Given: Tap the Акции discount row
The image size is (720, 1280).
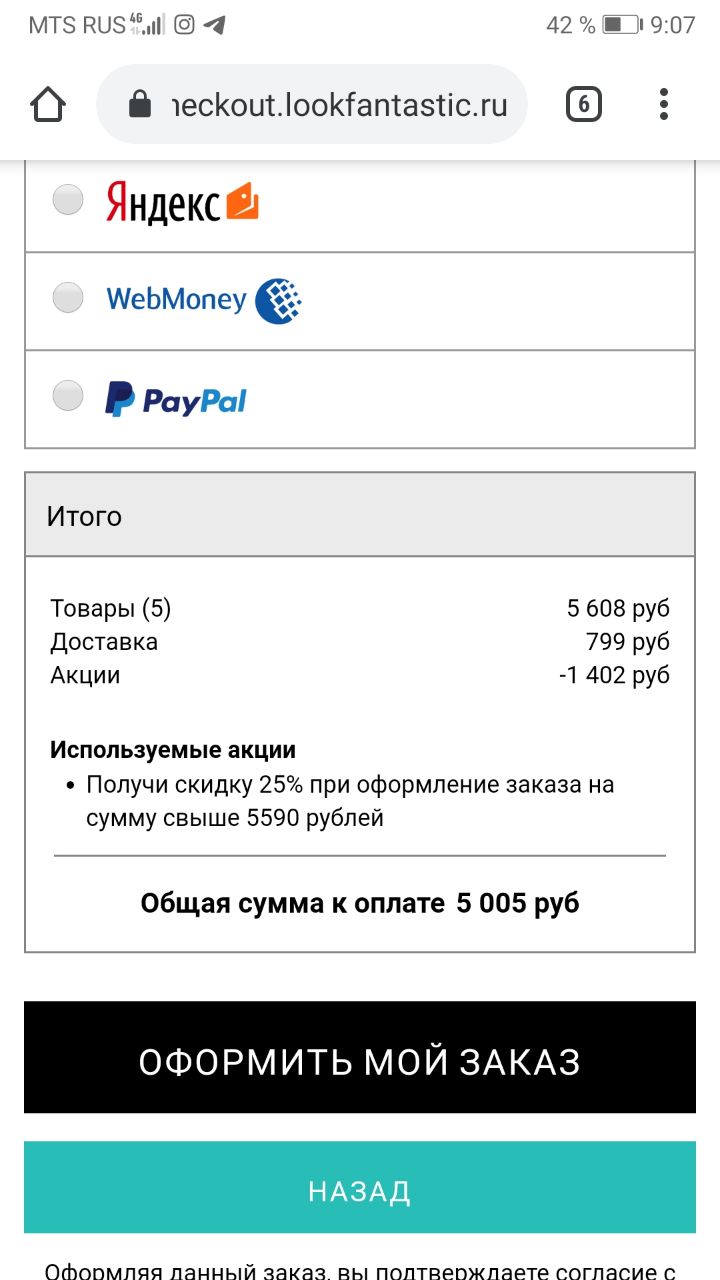Looking at the screenshot, I should click(360, 675).
